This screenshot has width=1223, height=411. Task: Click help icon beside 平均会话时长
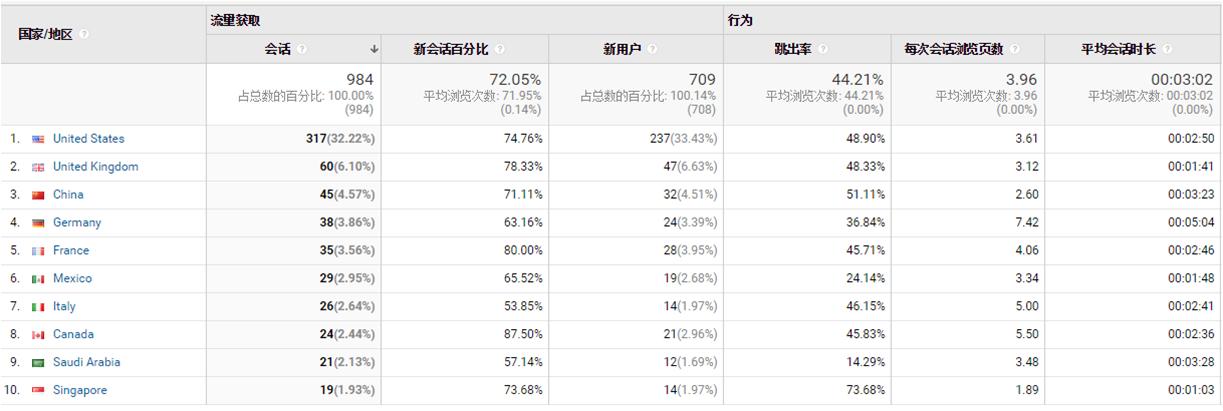[1166, 49]
